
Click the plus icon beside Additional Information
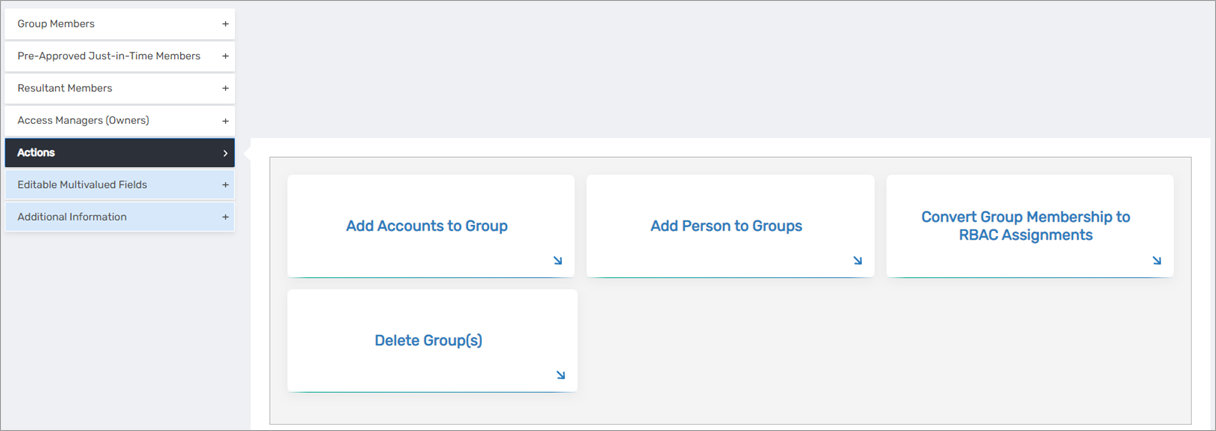click(225, 217)
